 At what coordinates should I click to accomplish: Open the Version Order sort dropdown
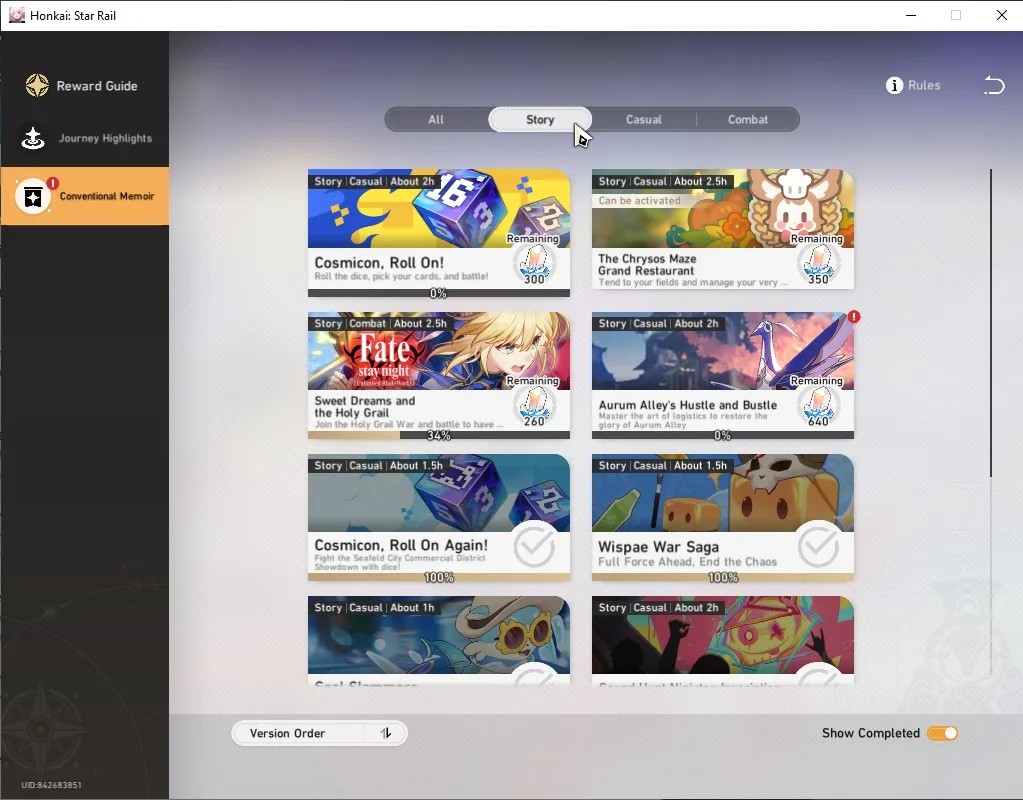[320, 733]
